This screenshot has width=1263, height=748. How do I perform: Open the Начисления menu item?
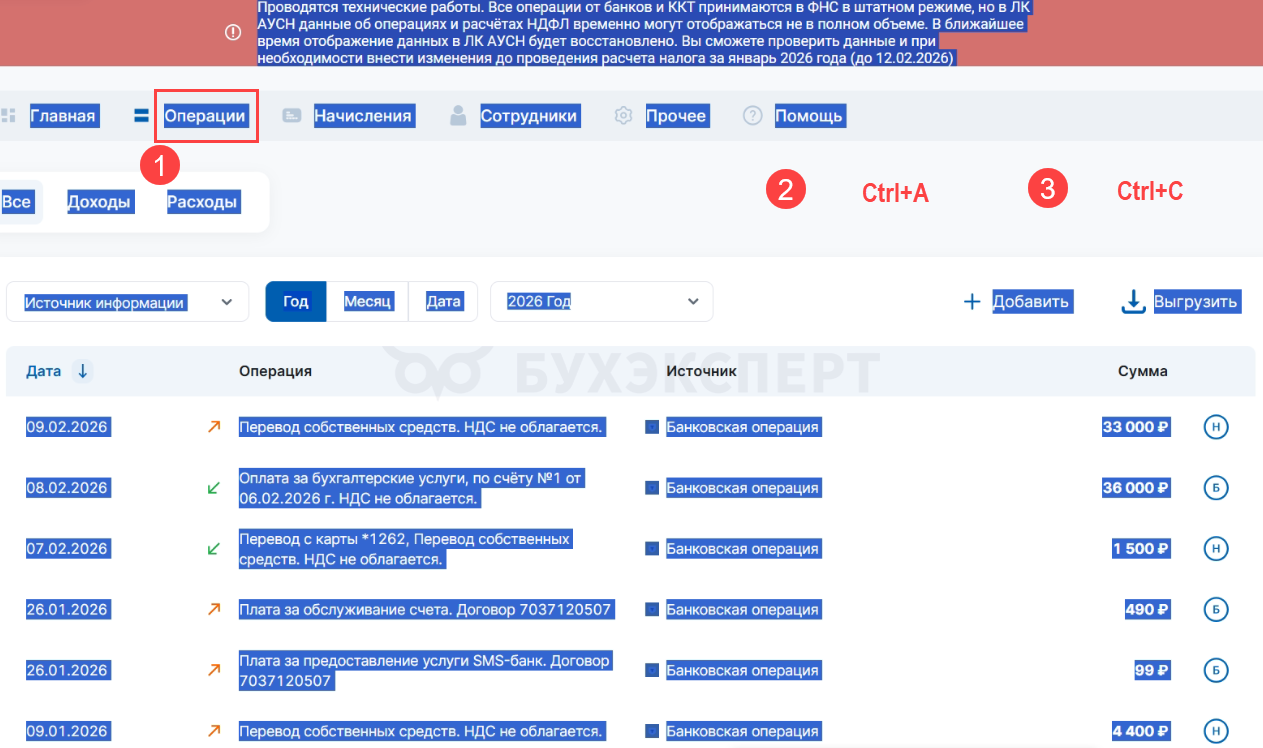[363, 116]
